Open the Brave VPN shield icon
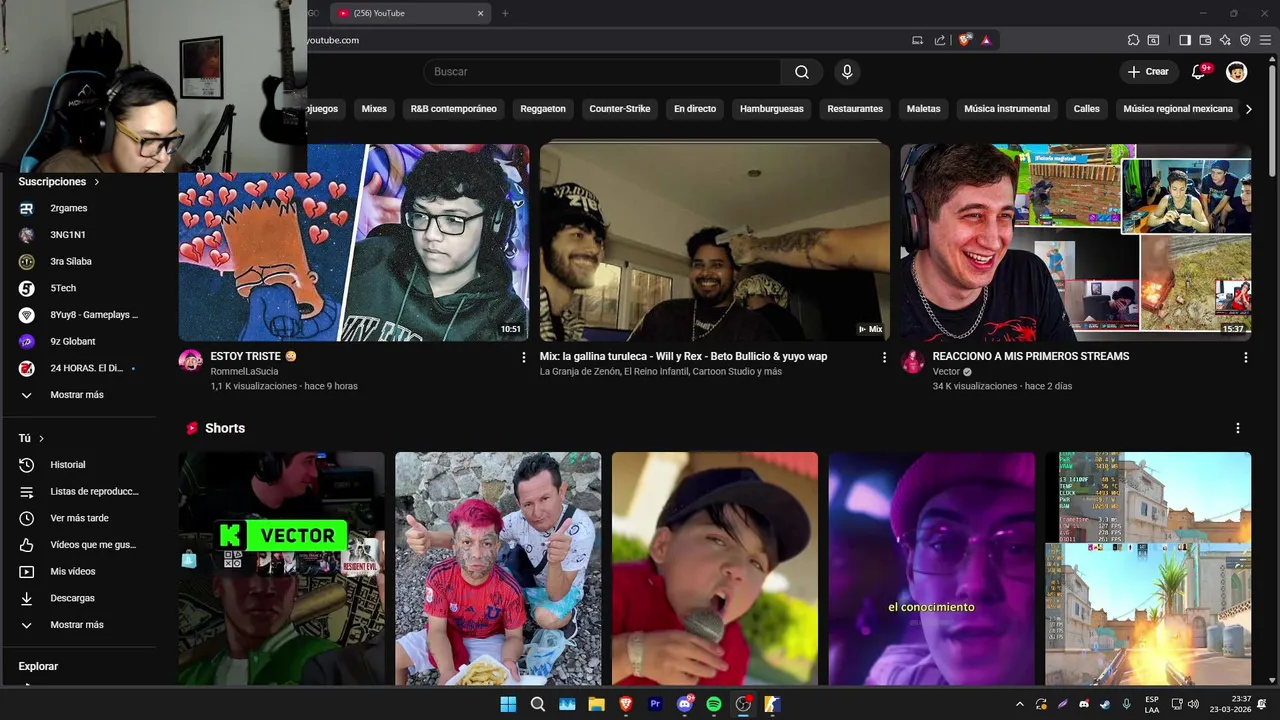This screenshot has height=720, width=1280. pos(1245,40)
